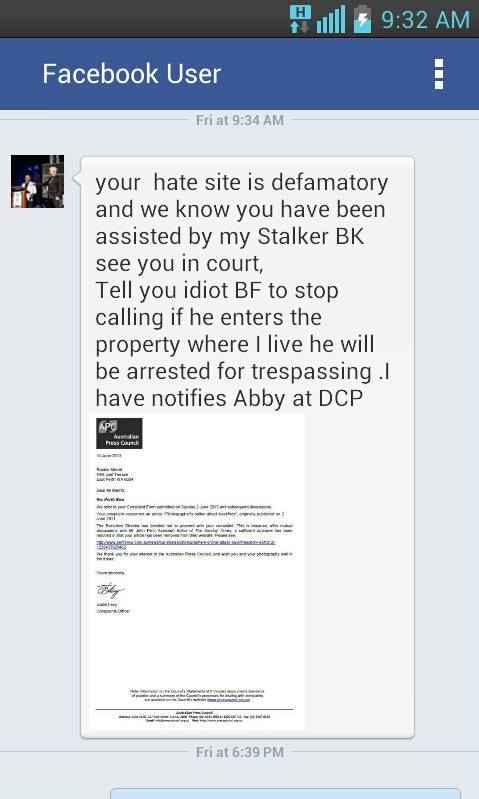This screenshot has height=799, width=479.
Task: Tap the sender's profile picture
Action: coord(38,181)
